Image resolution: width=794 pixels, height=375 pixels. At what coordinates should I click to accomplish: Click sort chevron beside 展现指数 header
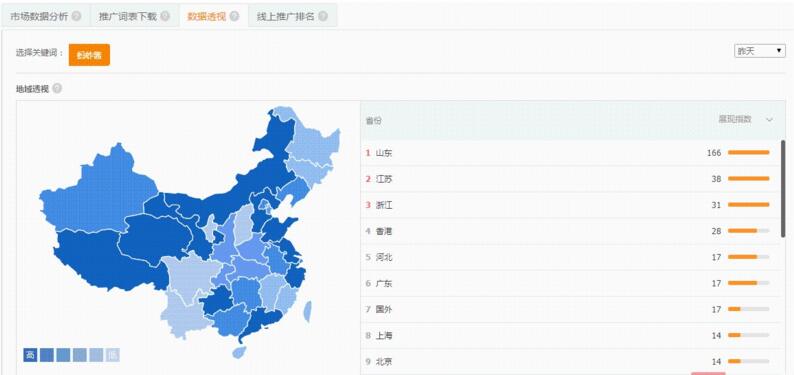(770, 120)
